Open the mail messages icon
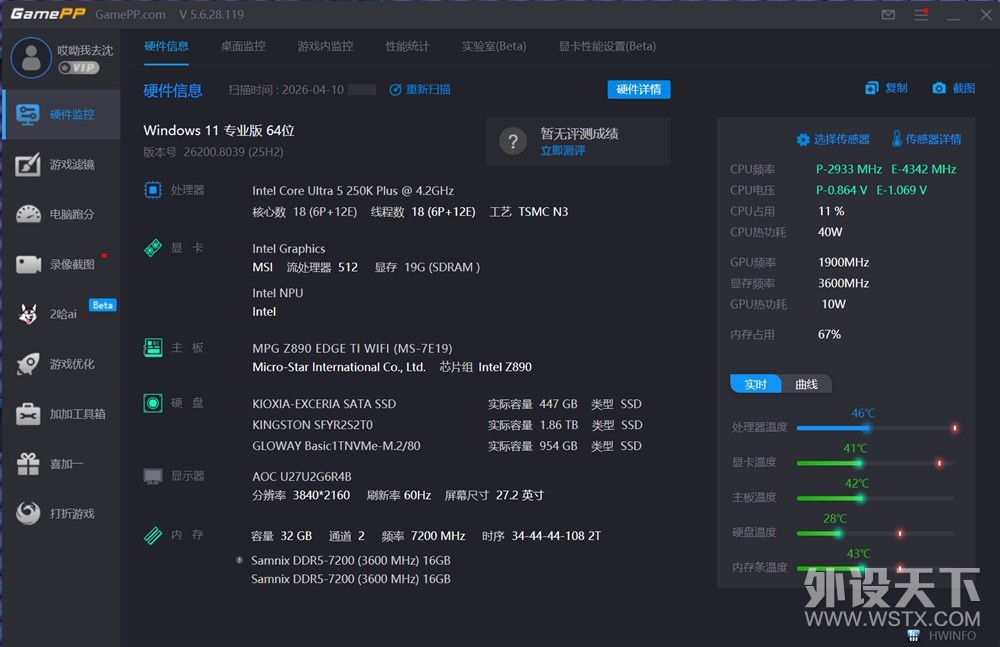 (x=888, y=14)
